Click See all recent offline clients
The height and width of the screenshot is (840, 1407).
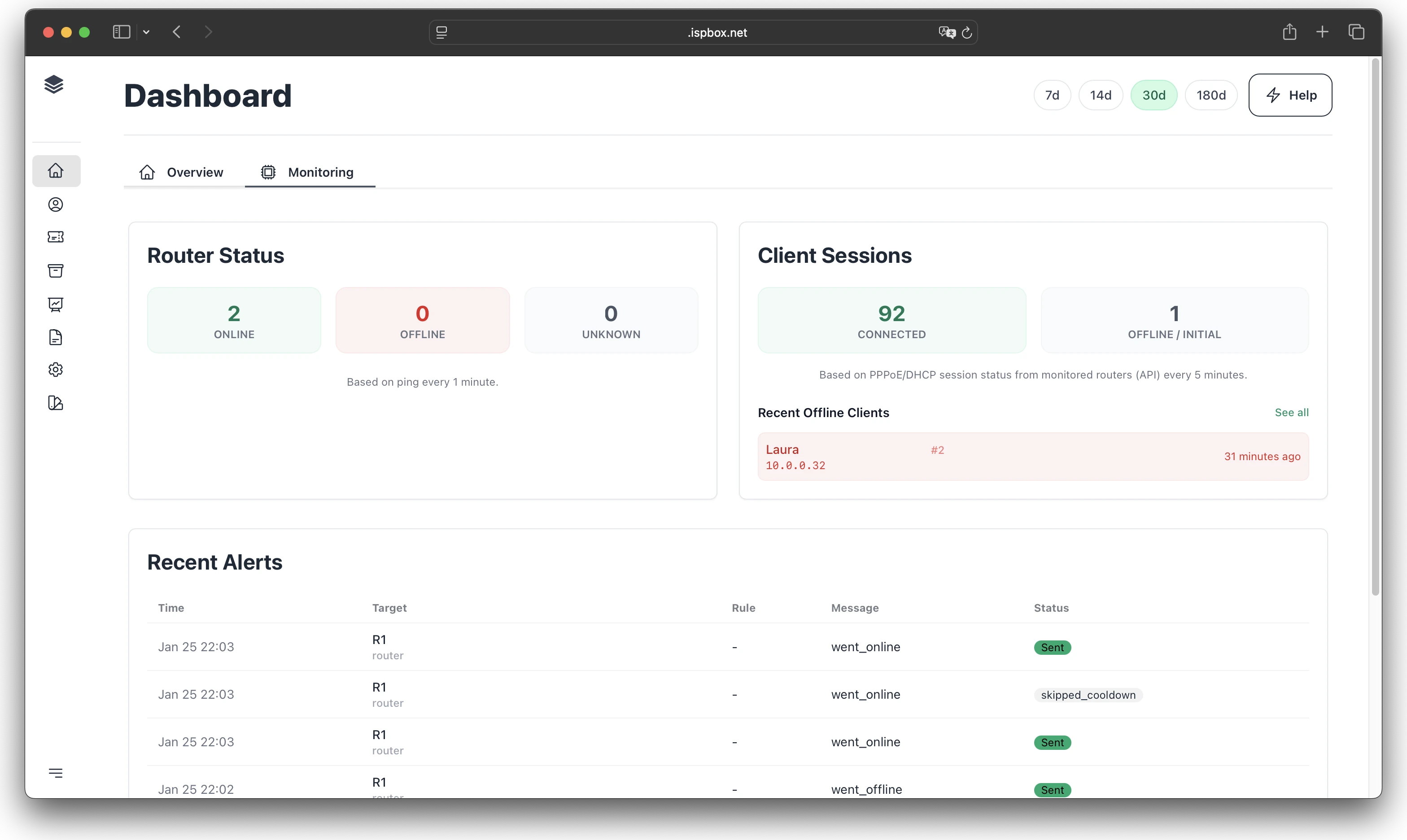click(x=1292, y=412)
